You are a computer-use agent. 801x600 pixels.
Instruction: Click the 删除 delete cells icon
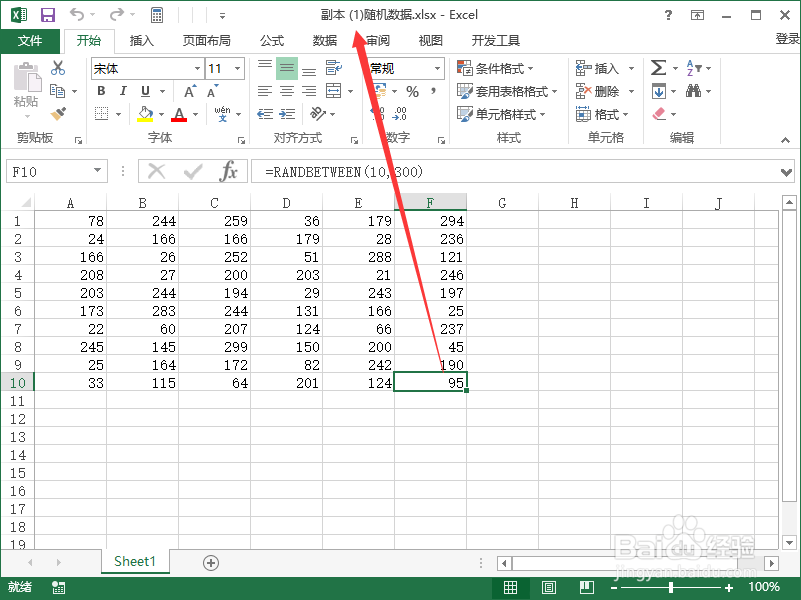coord(580,90)
